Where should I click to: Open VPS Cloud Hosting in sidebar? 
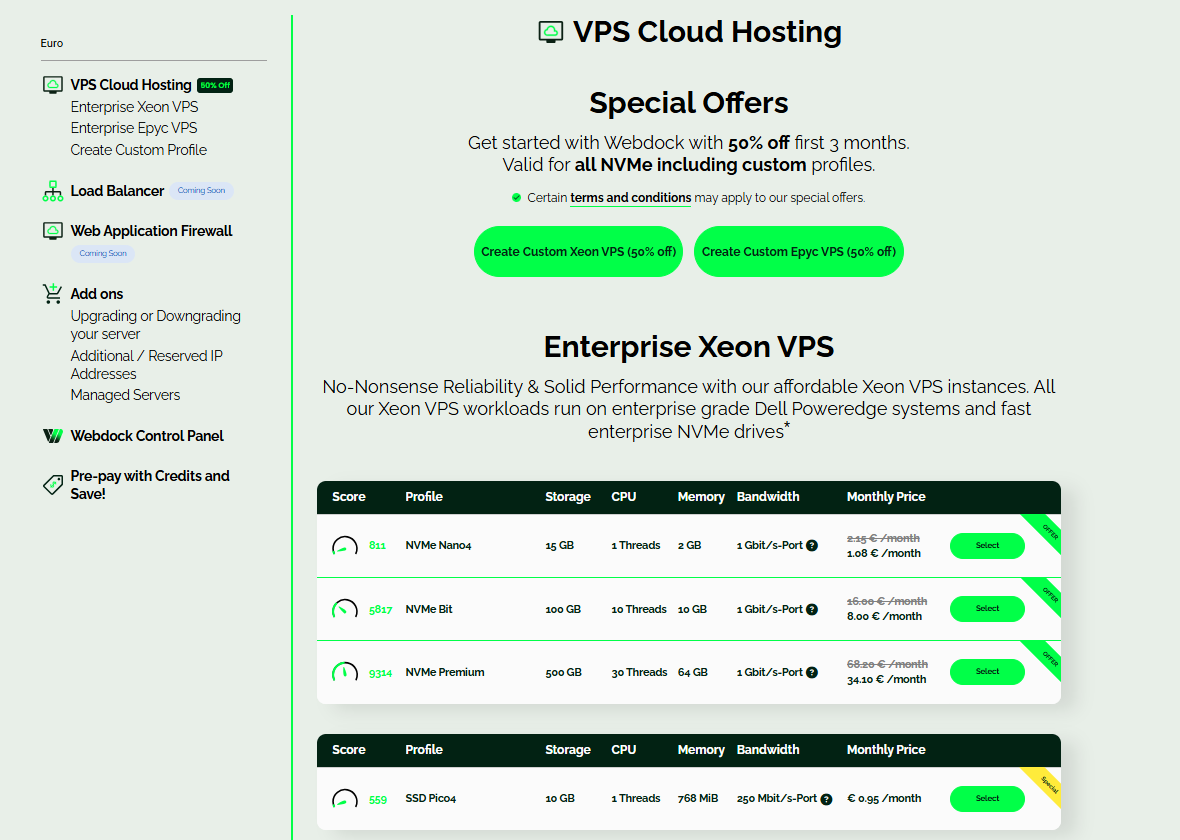coord(131,85)
